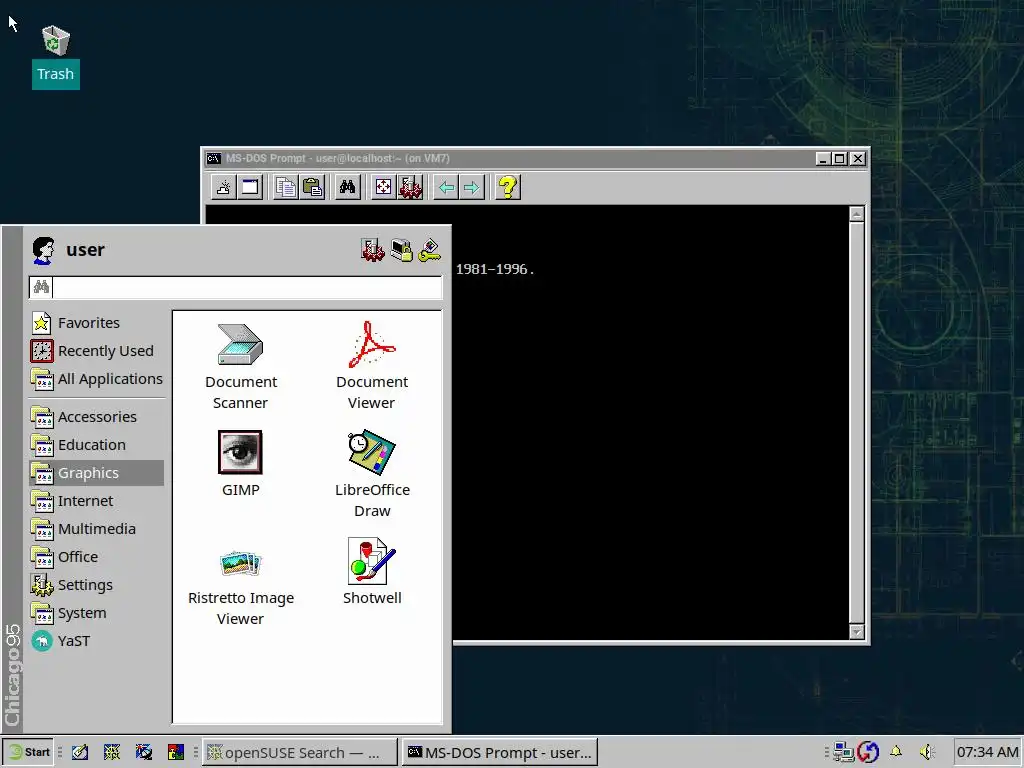Image resolution: width=1024 pixels, height=768 pixels.
Task: Open All Settings icon in menu header
Action: pos(373,250)
